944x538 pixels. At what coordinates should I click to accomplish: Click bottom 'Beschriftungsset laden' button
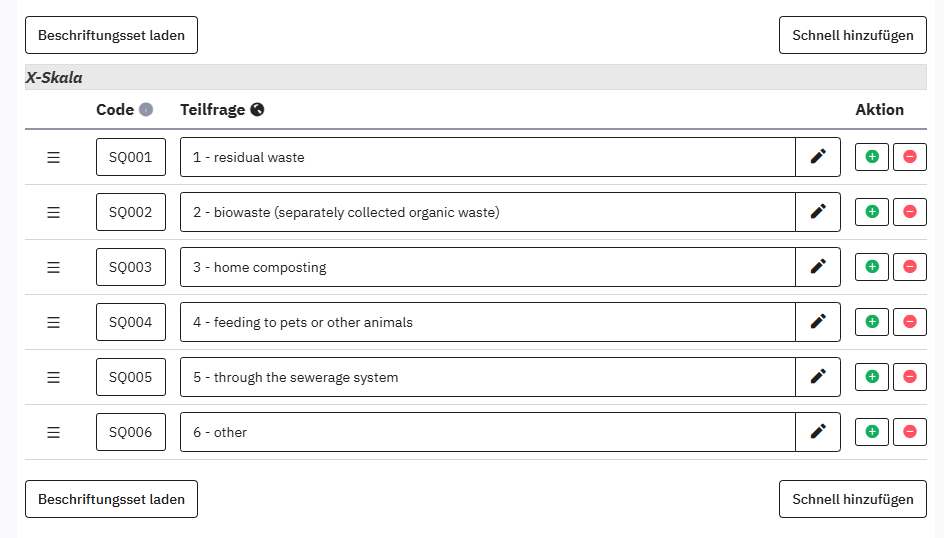click(111, 499)
